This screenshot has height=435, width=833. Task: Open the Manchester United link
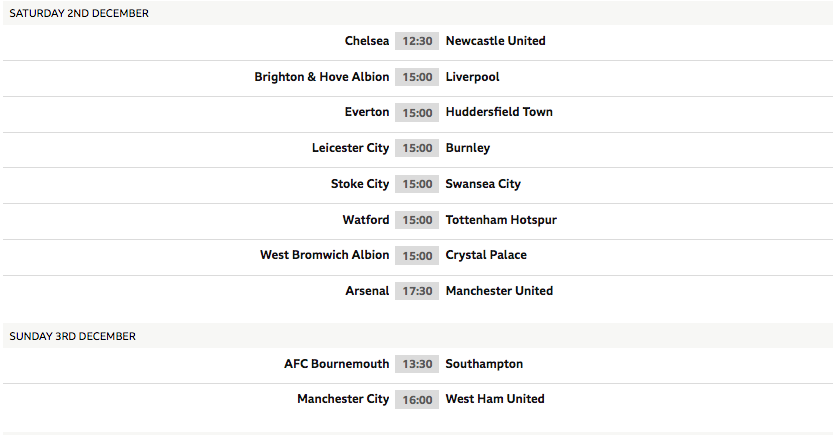pyautogui.click(x=499, y=291)
